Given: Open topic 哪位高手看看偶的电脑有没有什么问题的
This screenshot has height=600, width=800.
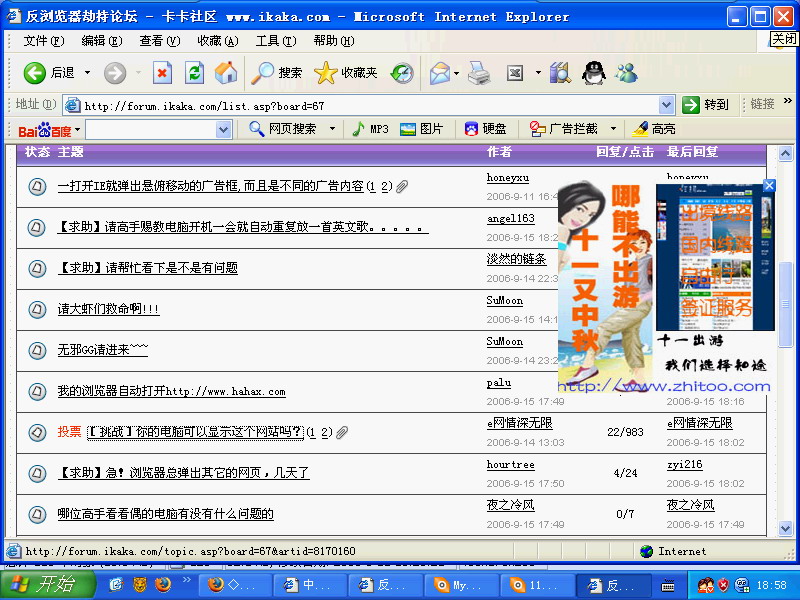Looking at the screenshot, I should pyautogui.click(x=165, y=514).
